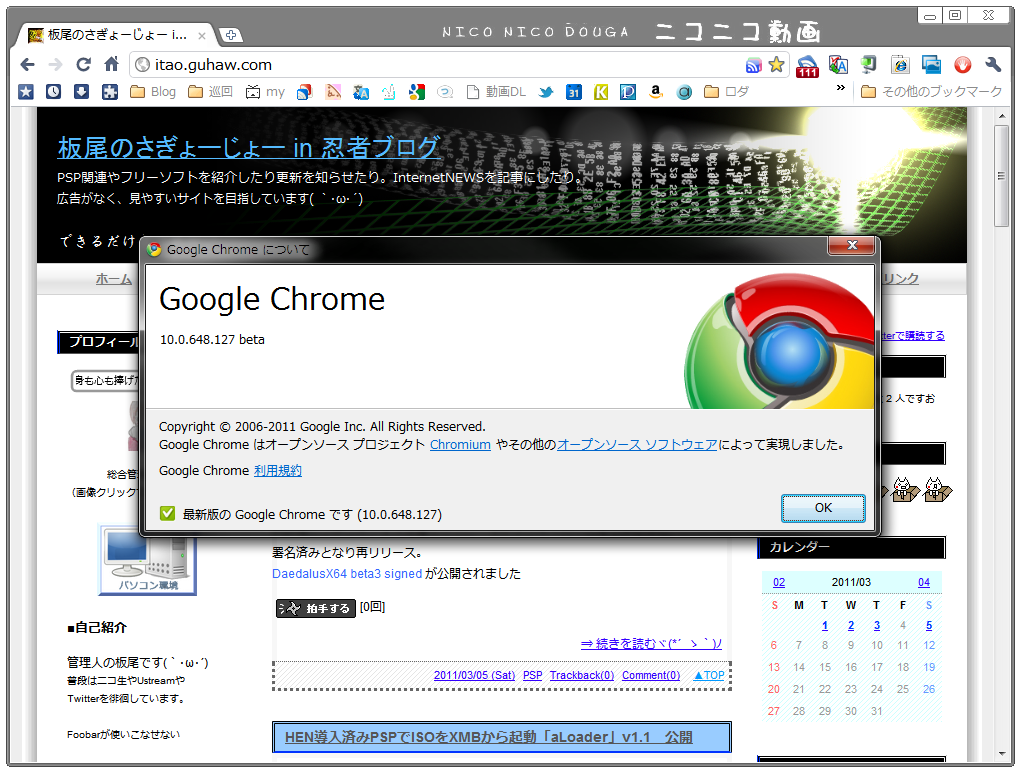Open a new tab with the plus button

pos(230,35)
